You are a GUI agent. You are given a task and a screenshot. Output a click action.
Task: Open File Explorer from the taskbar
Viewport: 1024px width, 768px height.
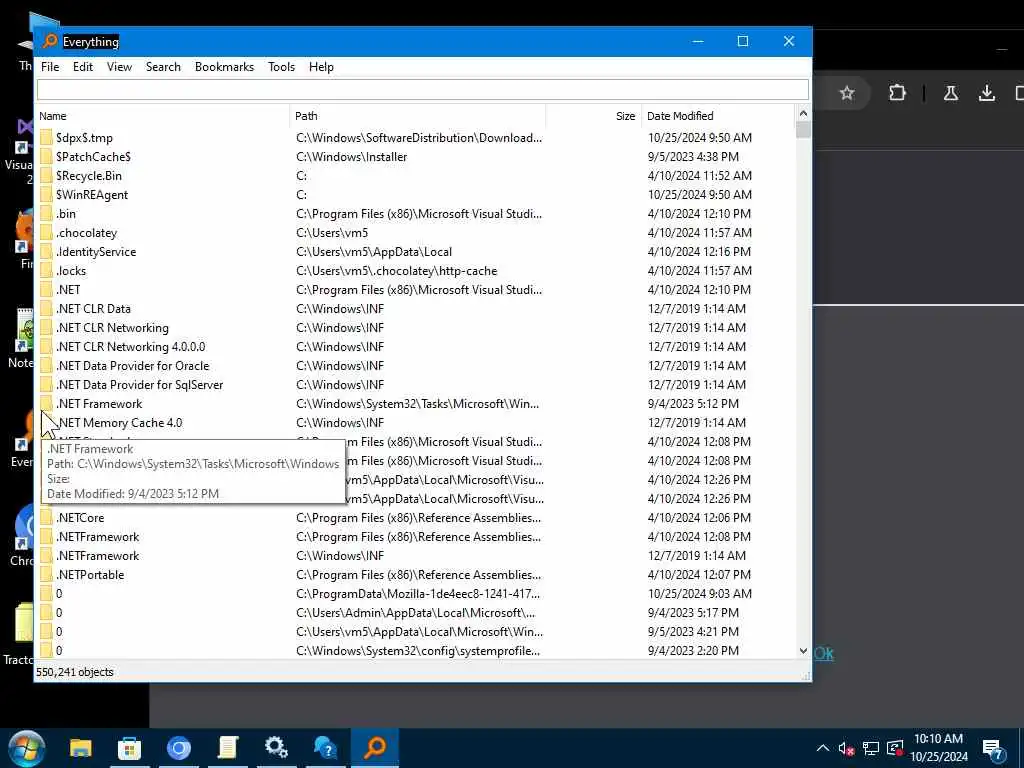[x=81, y=748]
